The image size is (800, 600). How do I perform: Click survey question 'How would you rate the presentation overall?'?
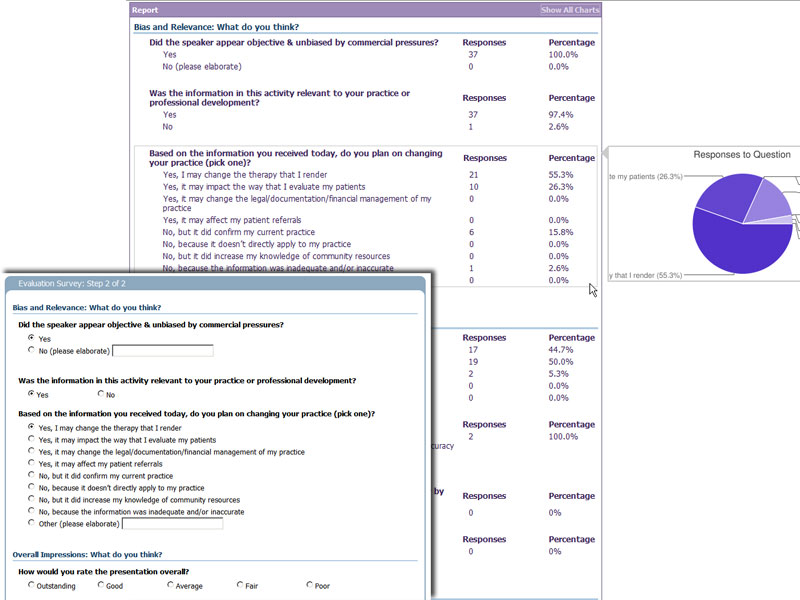pyautogui.click(x=104, y=571)
